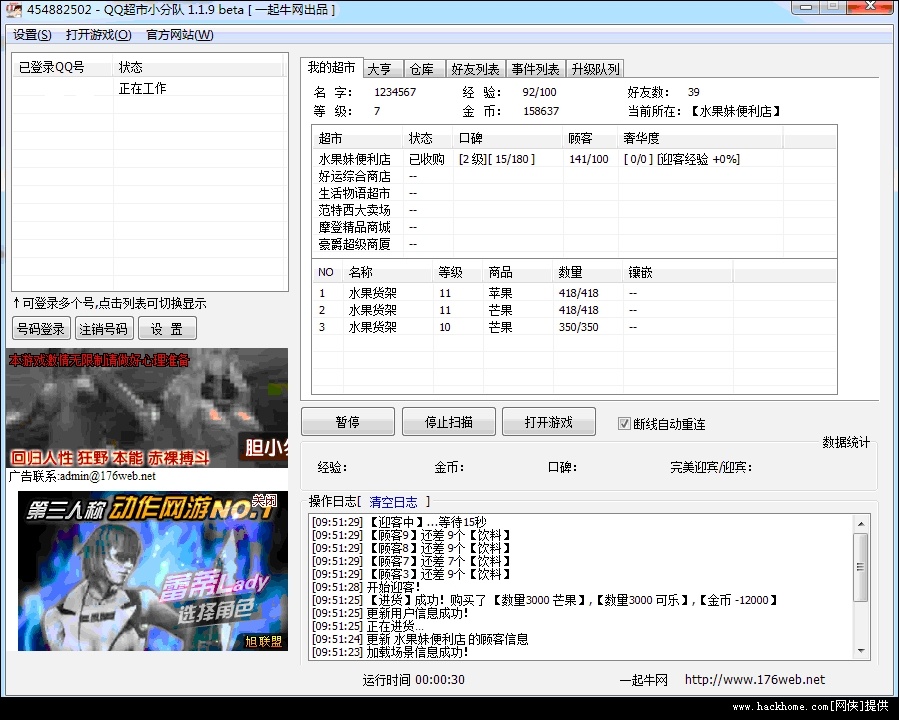Open the 设置(S) menu
899x720 pixels.
point(32,35)
